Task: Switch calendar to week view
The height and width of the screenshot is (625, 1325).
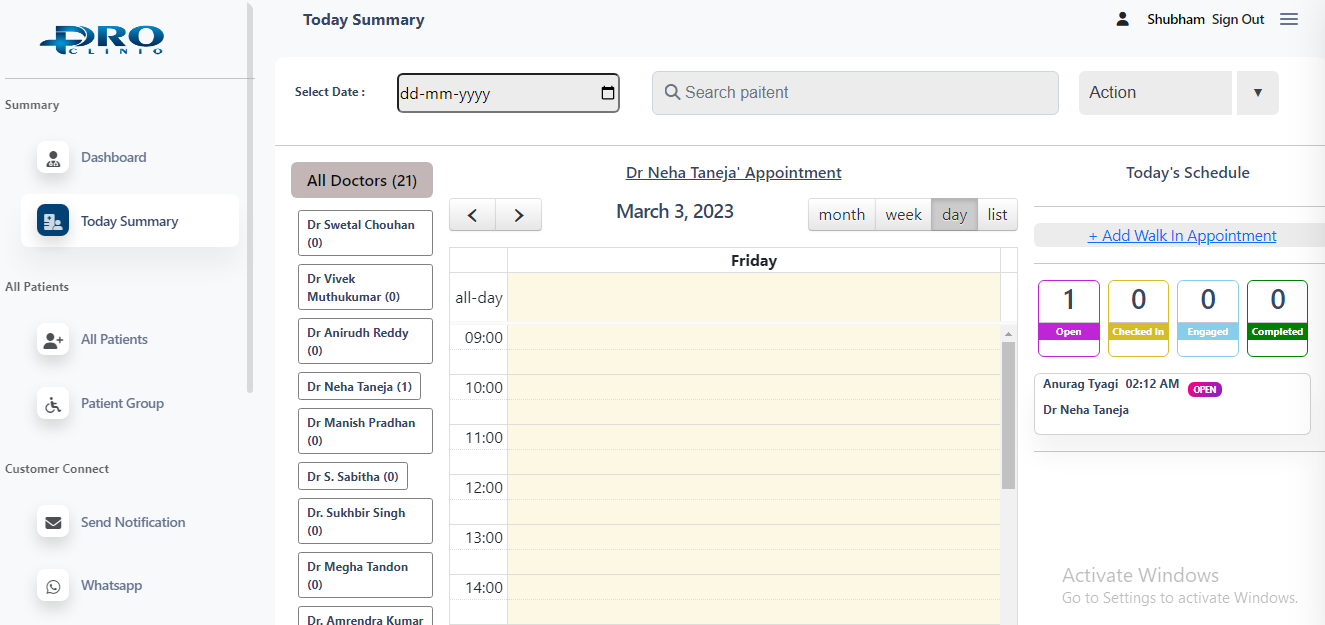Action: pos(903,215)
